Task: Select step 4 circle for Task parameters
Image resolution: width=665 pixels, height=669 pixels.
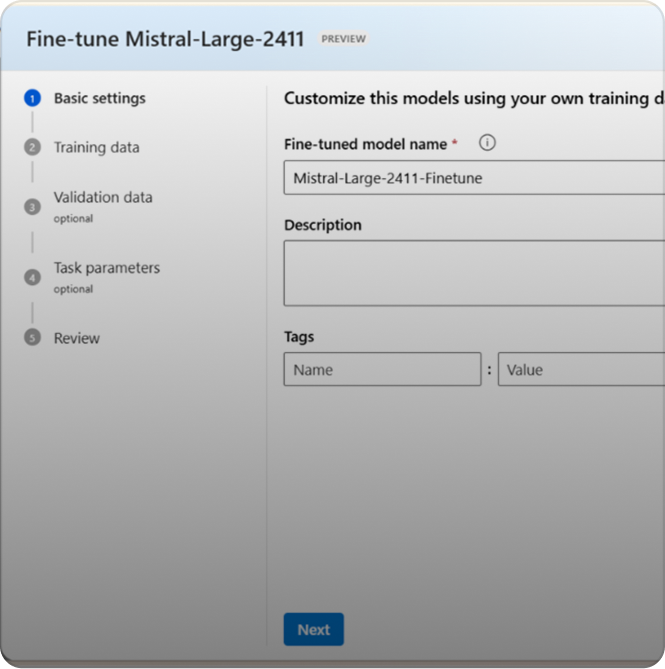Action: click(x=32, y=277)
